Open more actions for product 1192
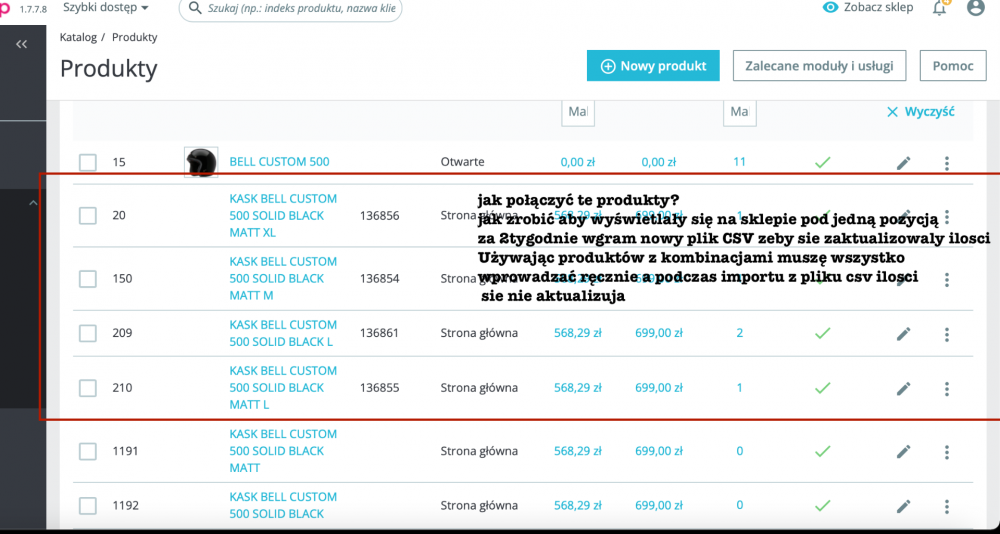Viewport: 1000px width, 534px height. 946,506
